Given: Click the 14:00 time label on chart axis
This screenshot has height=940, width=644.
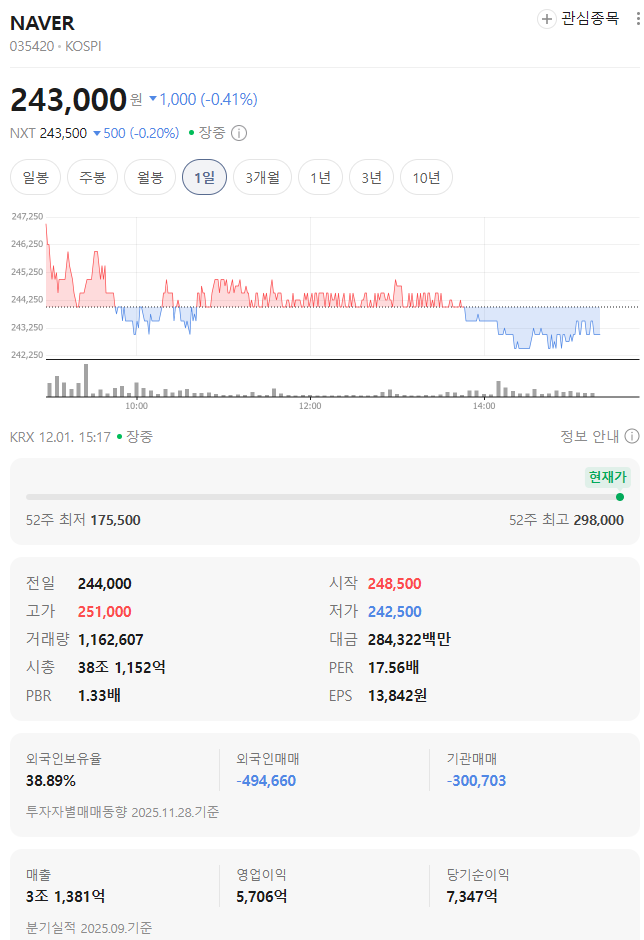Looking at the screenshot, I should point(484,406).
